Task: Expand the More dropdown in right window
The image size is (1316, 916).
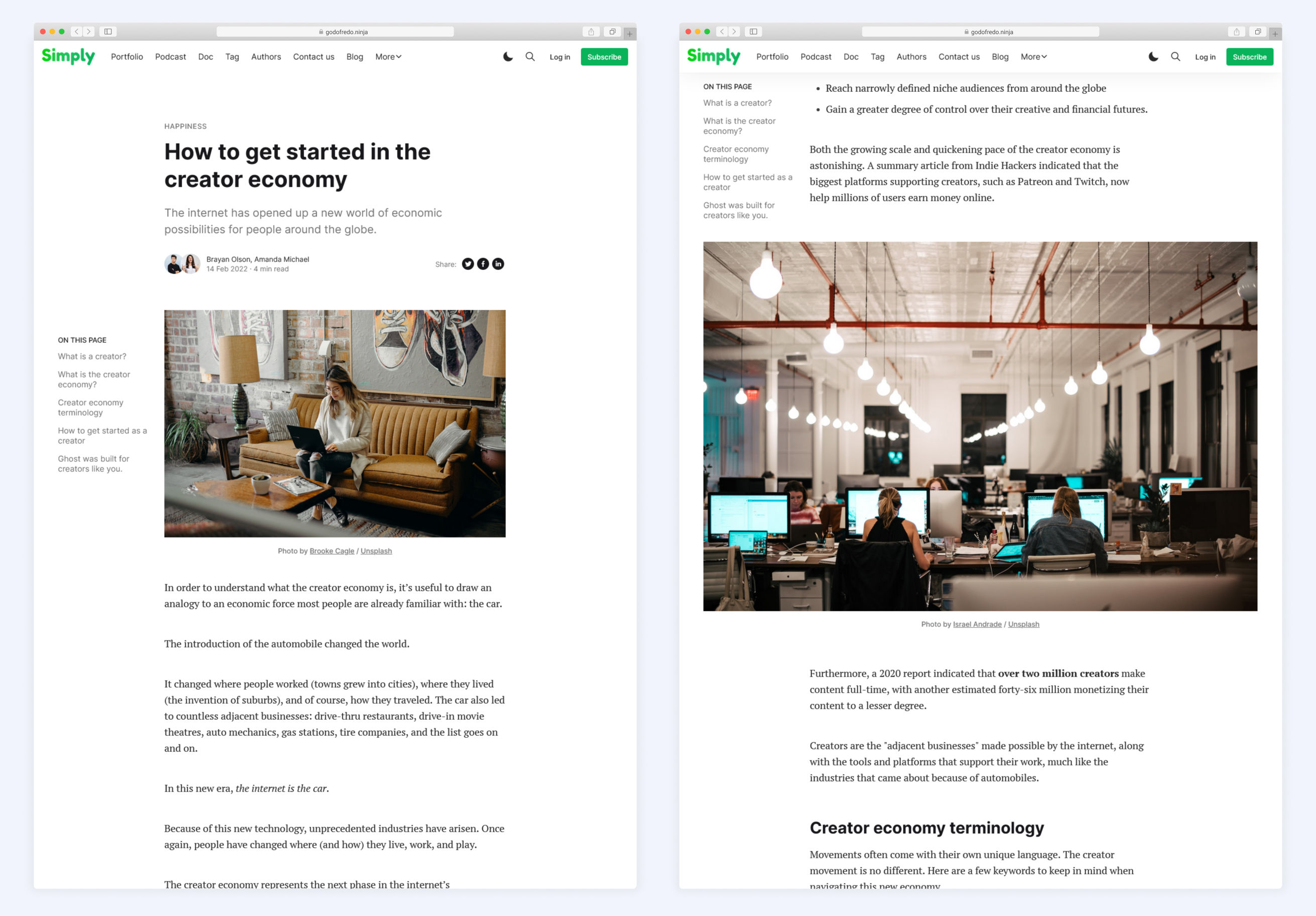Action: tap(1033, 57)
